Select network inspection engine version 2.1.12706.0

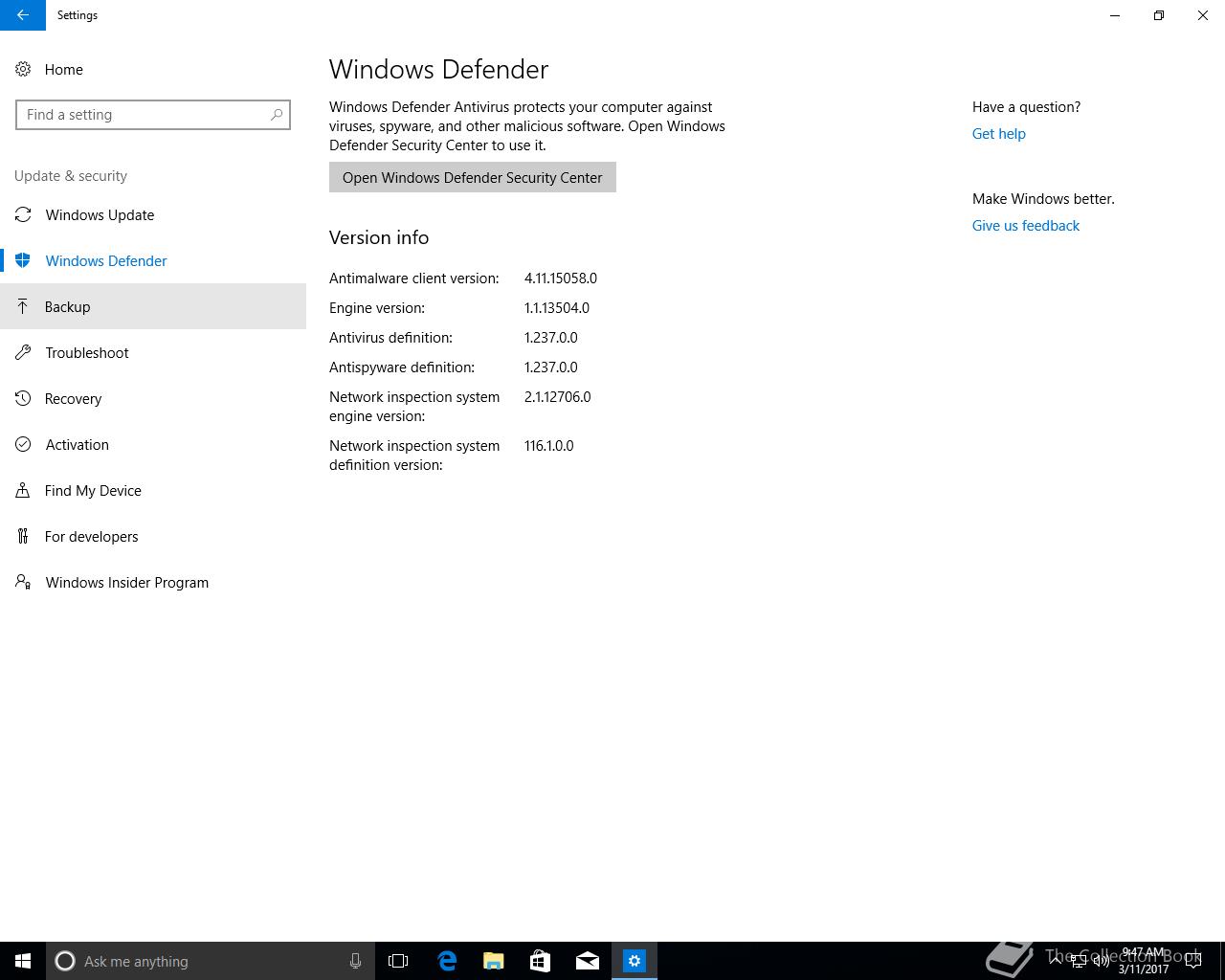(x=558, y=397)
